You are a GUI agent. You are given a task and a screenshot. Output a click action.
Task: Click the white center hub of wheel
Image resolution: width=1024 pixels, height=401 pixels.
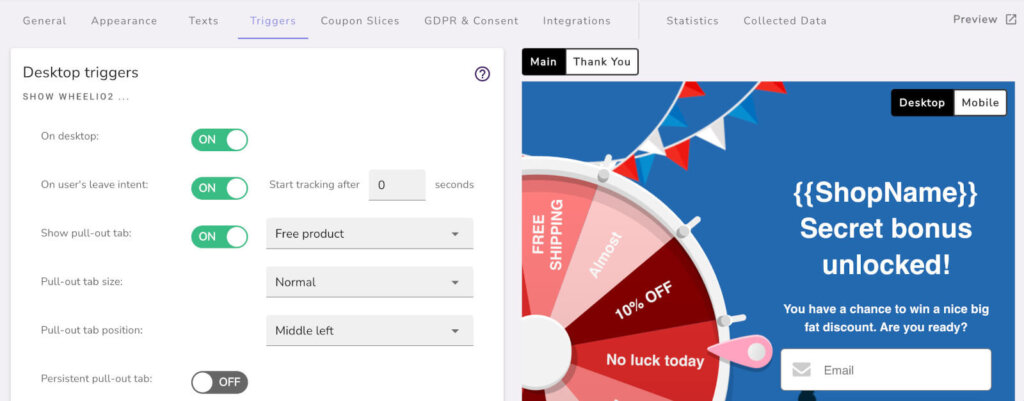546,351
